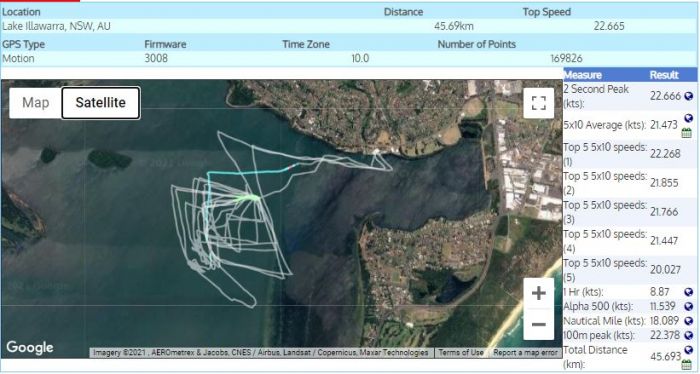This screenshot has width=700, height=374.
Task: Click the Report a map error link
Action: 525,353
